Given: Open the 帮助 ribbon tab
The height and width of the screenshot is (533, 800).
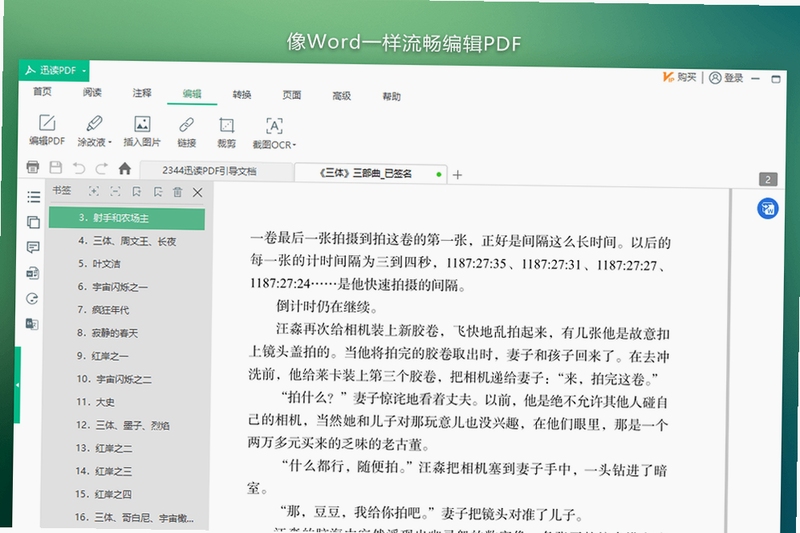Looking at the screenshot, I should 391,96.
